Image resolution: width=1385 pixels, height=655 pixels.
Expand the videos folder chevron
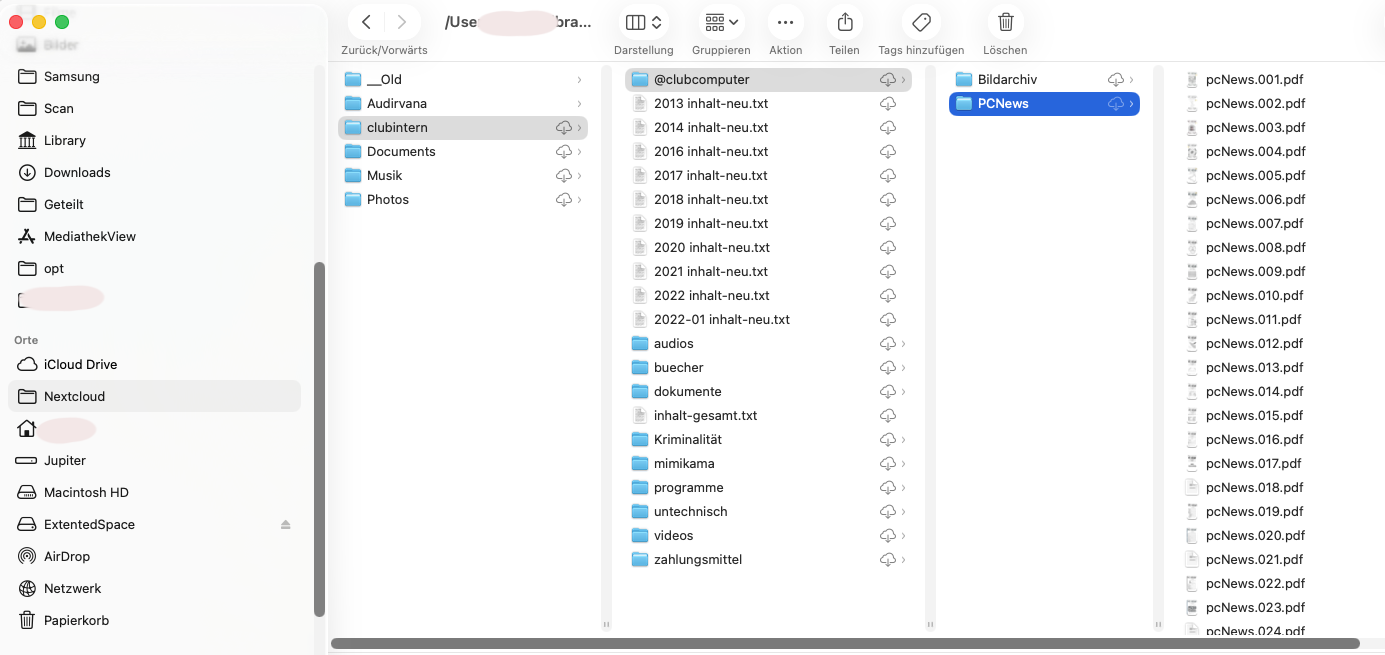[x=903, y=536]
